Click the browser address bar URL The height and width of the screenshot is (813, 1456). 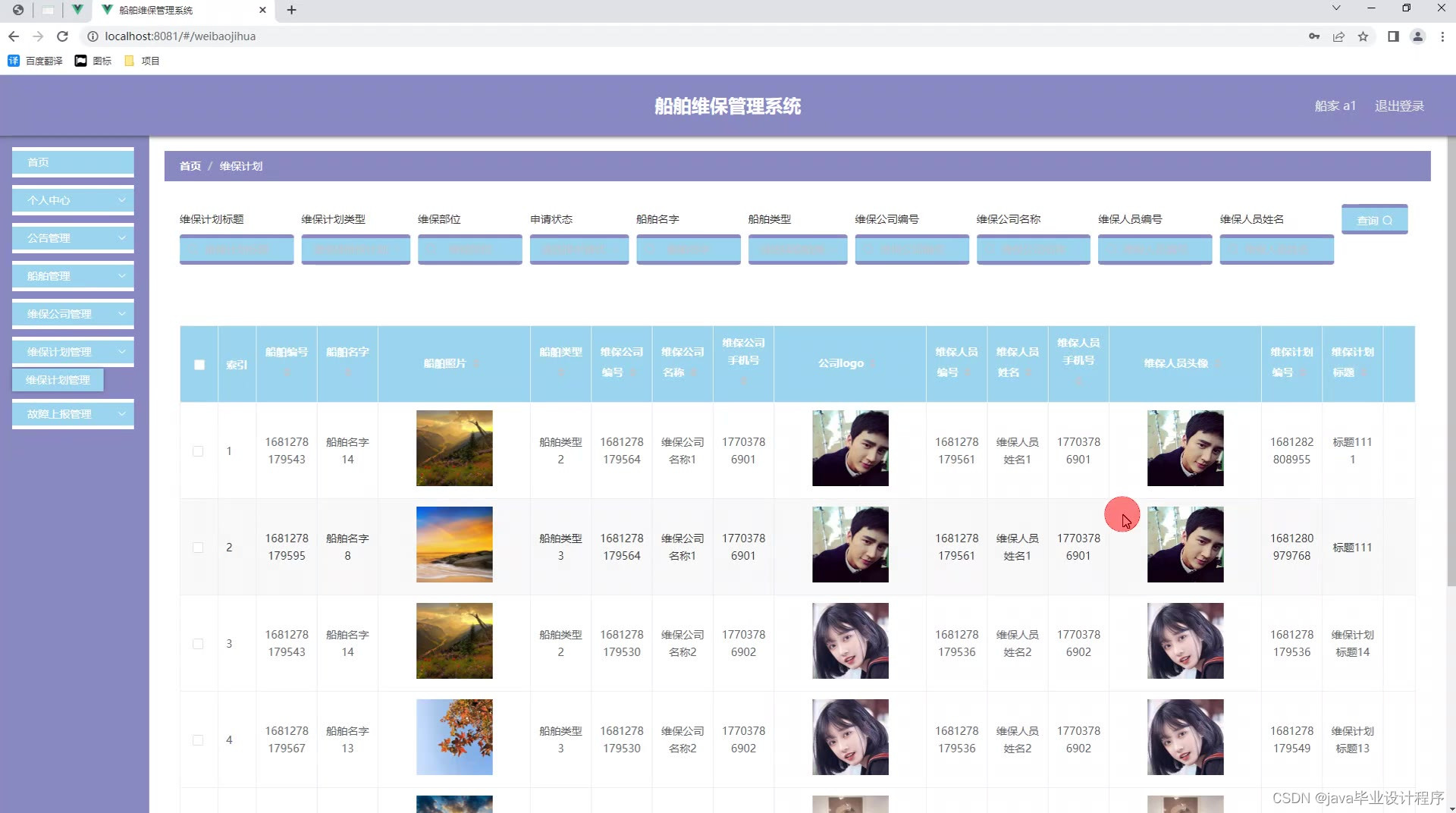click(180, 36)
